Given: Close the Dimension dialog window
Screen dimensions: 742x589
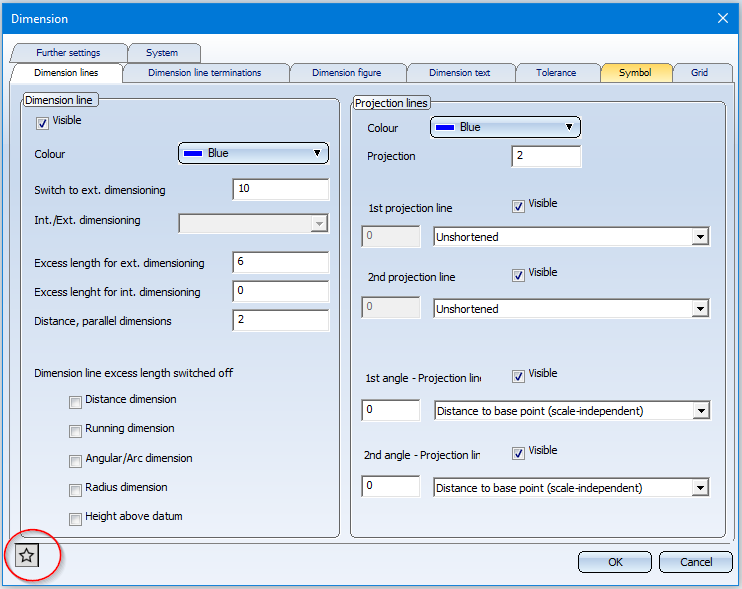Looking at the screenshot, I should (723, 17).
